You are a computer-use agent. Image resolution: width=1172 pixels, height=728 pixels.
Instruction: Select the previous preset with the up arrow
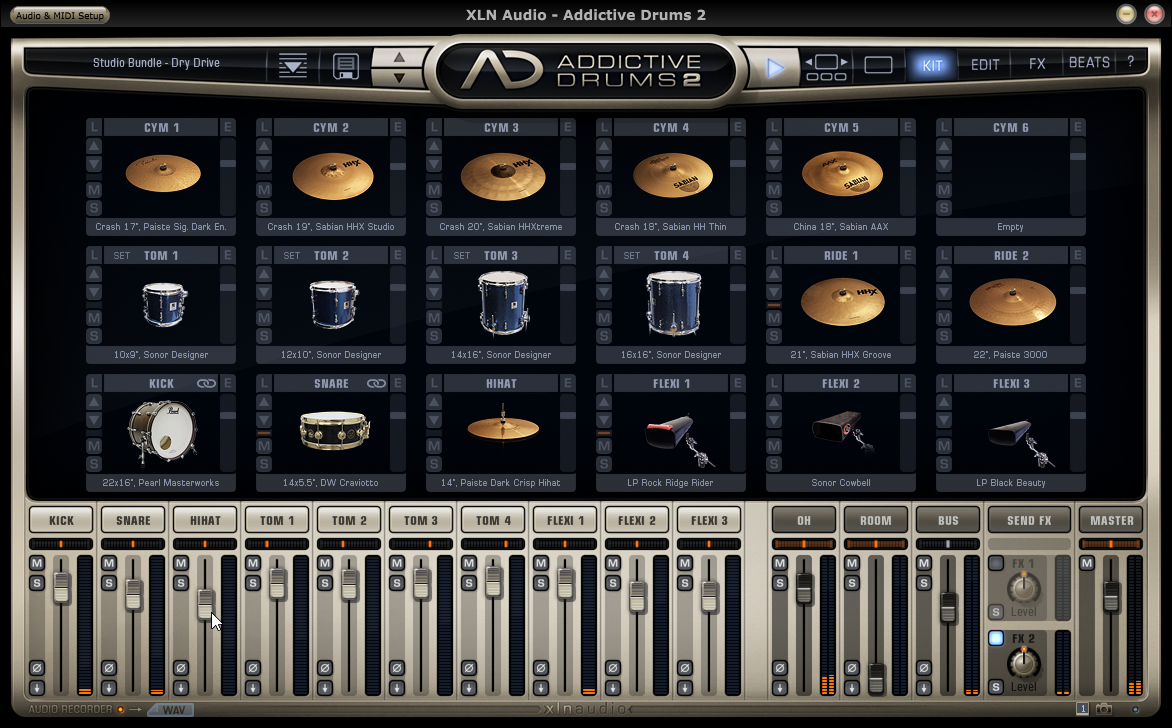399,57
